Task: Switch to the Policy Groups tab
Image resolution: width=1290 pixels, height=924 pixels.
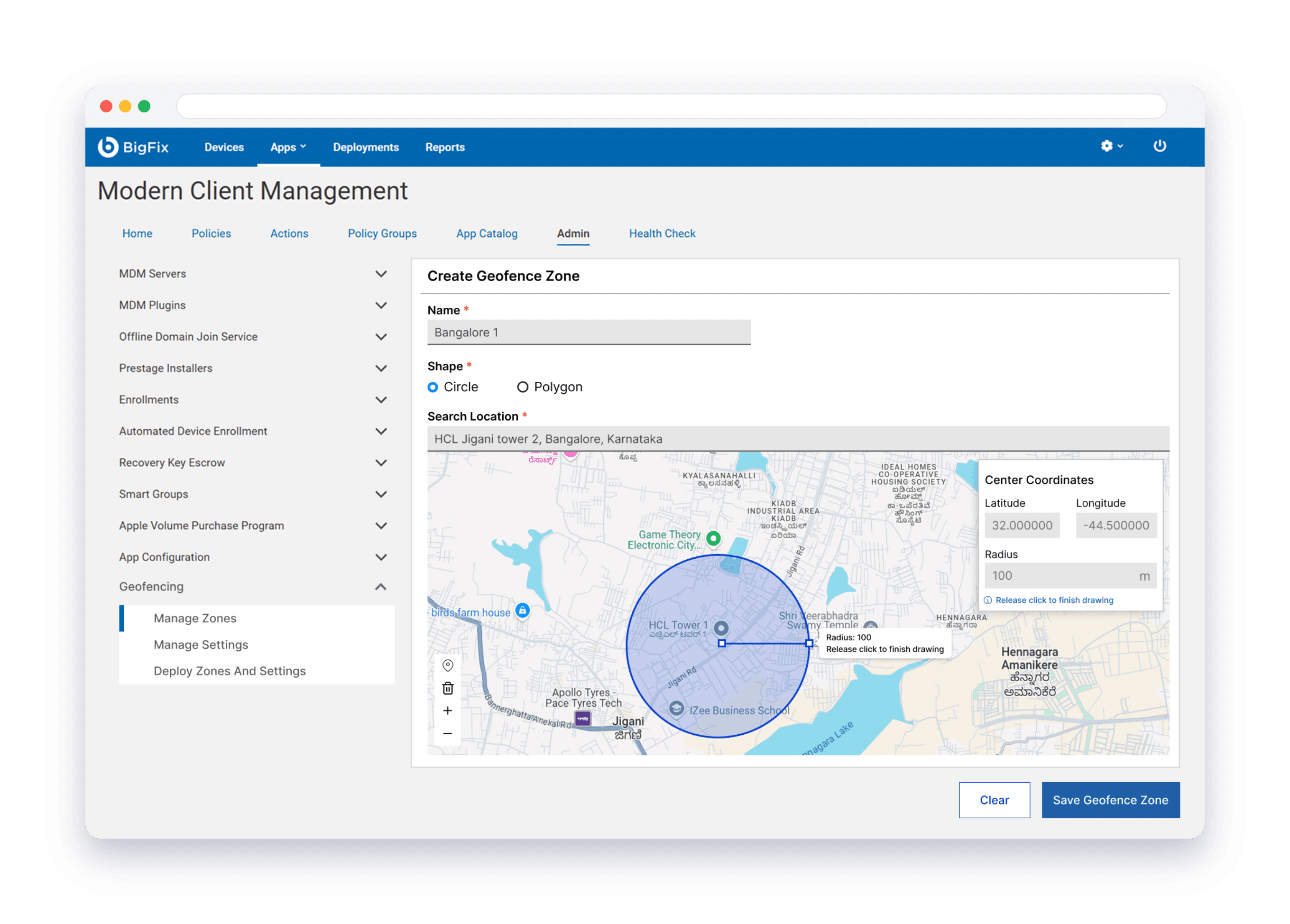Action: pyautogui.click(x=382, y=233)
